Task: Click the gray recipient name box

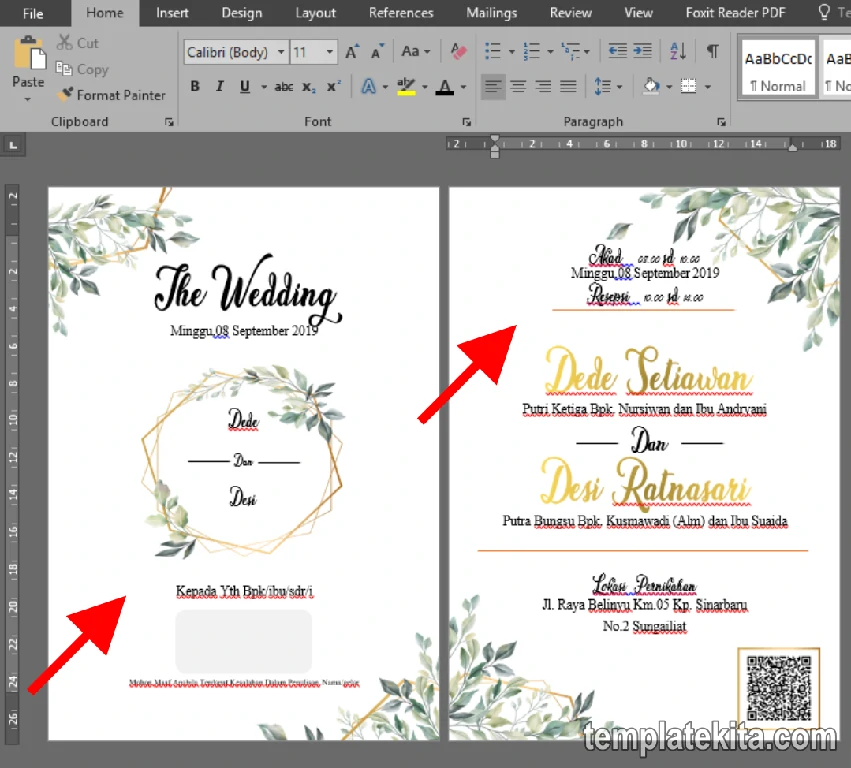Action: click(x=244, y=640)
